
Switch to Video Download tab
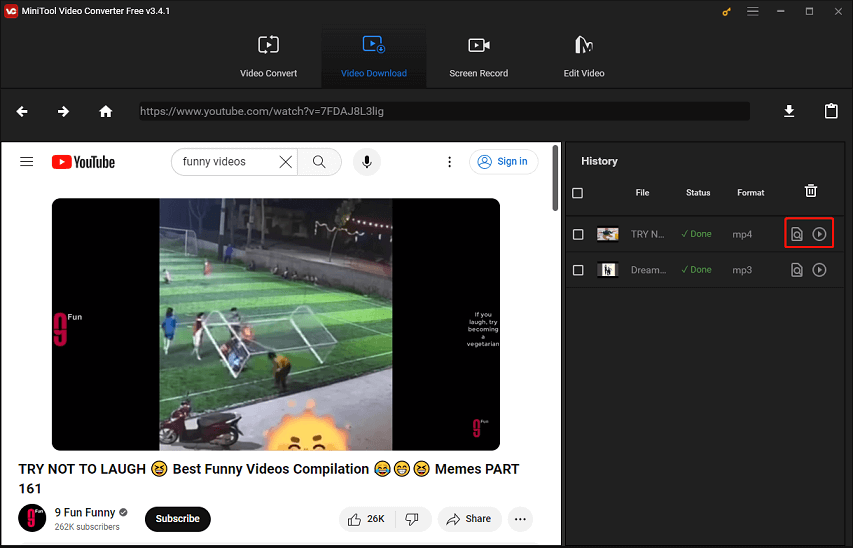pyautogui.click(x=374, y=57)
